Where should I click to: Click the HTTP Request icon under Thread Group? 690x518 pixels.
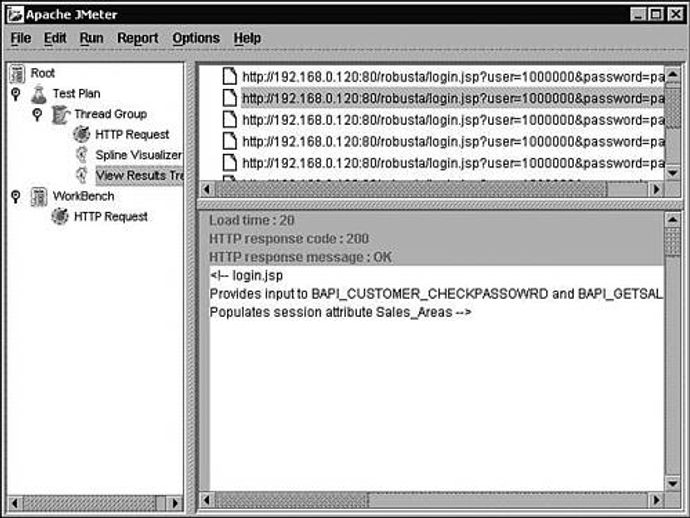tap(81, 134)
